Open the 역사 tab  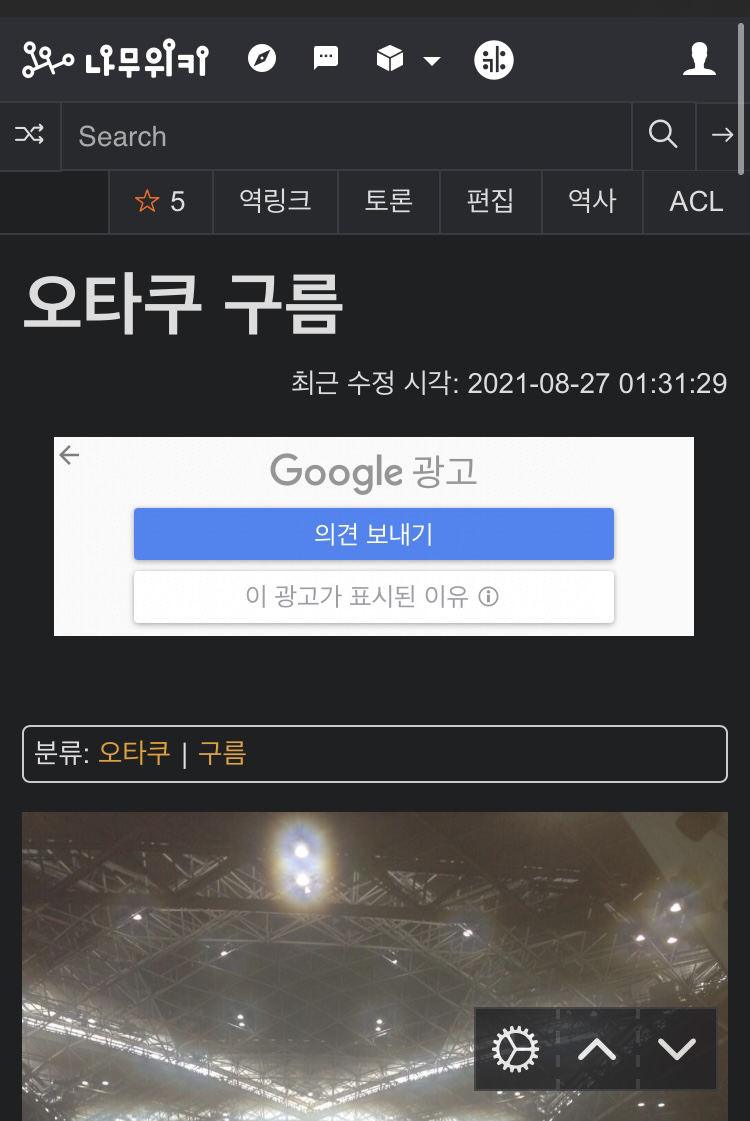pyautogui.click(x=592, y=202)
